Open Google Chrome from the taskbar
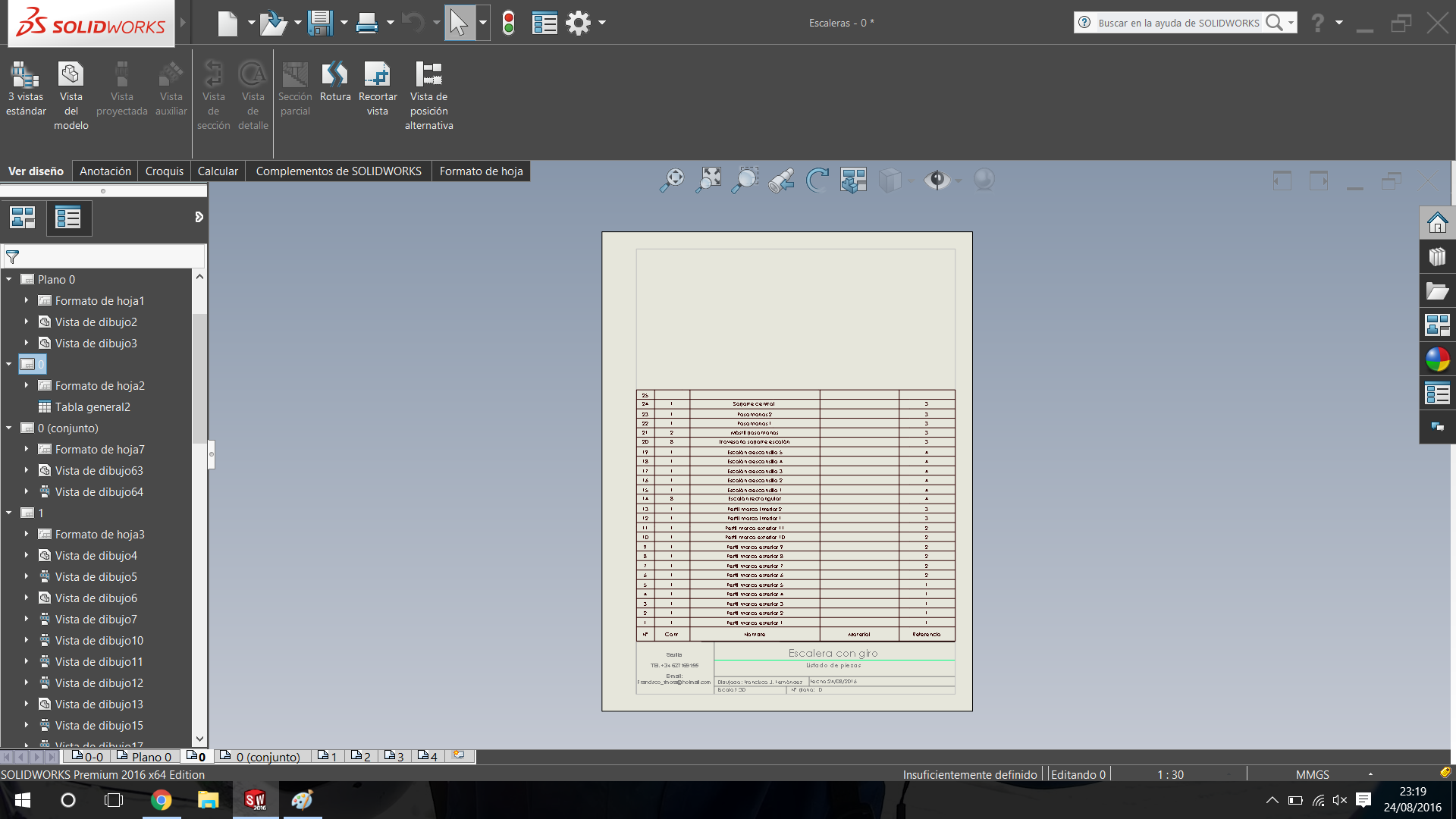This screenshot has height=819, width=1456. tap(161, 800)
